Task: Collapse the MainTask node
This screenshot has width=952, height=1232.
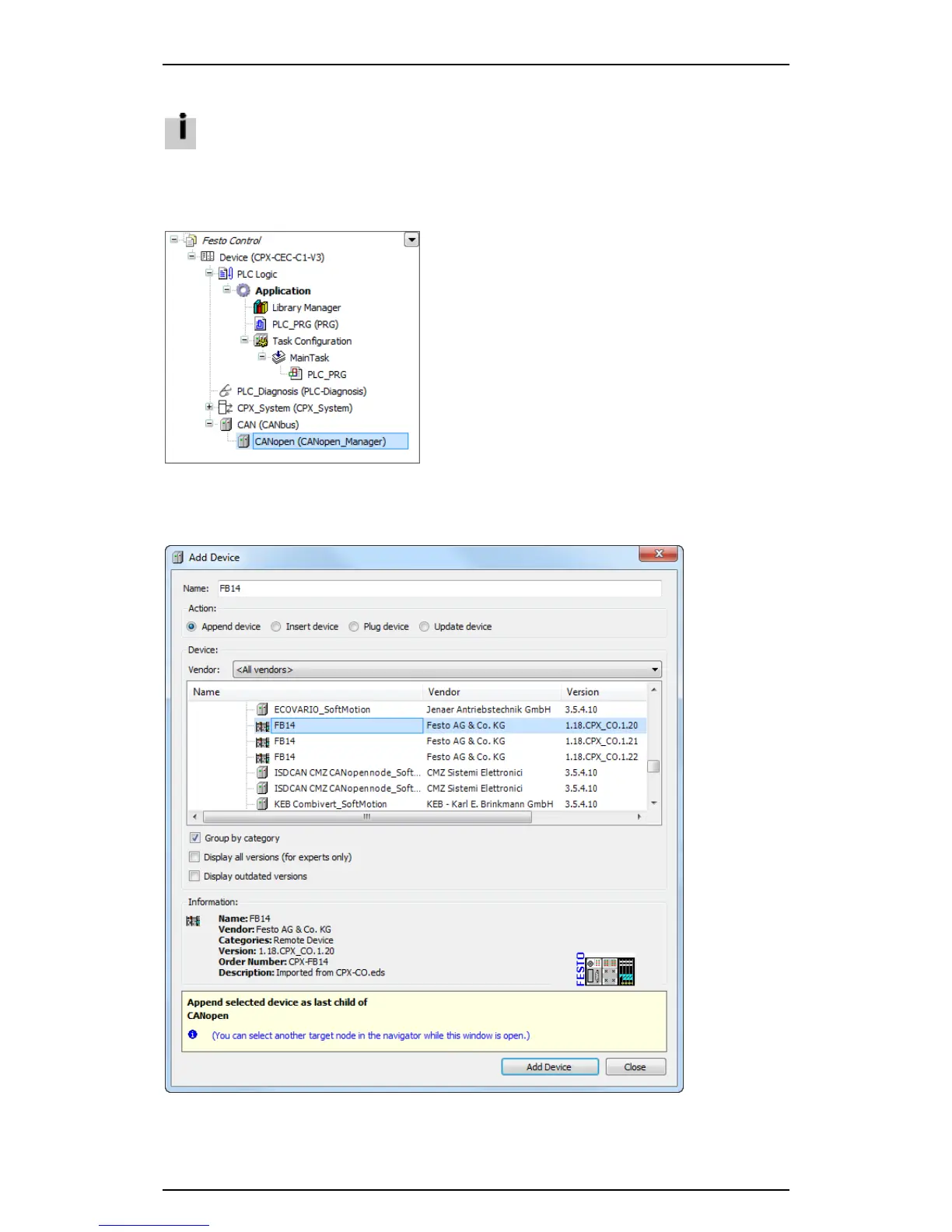Action: click(262, 356)
